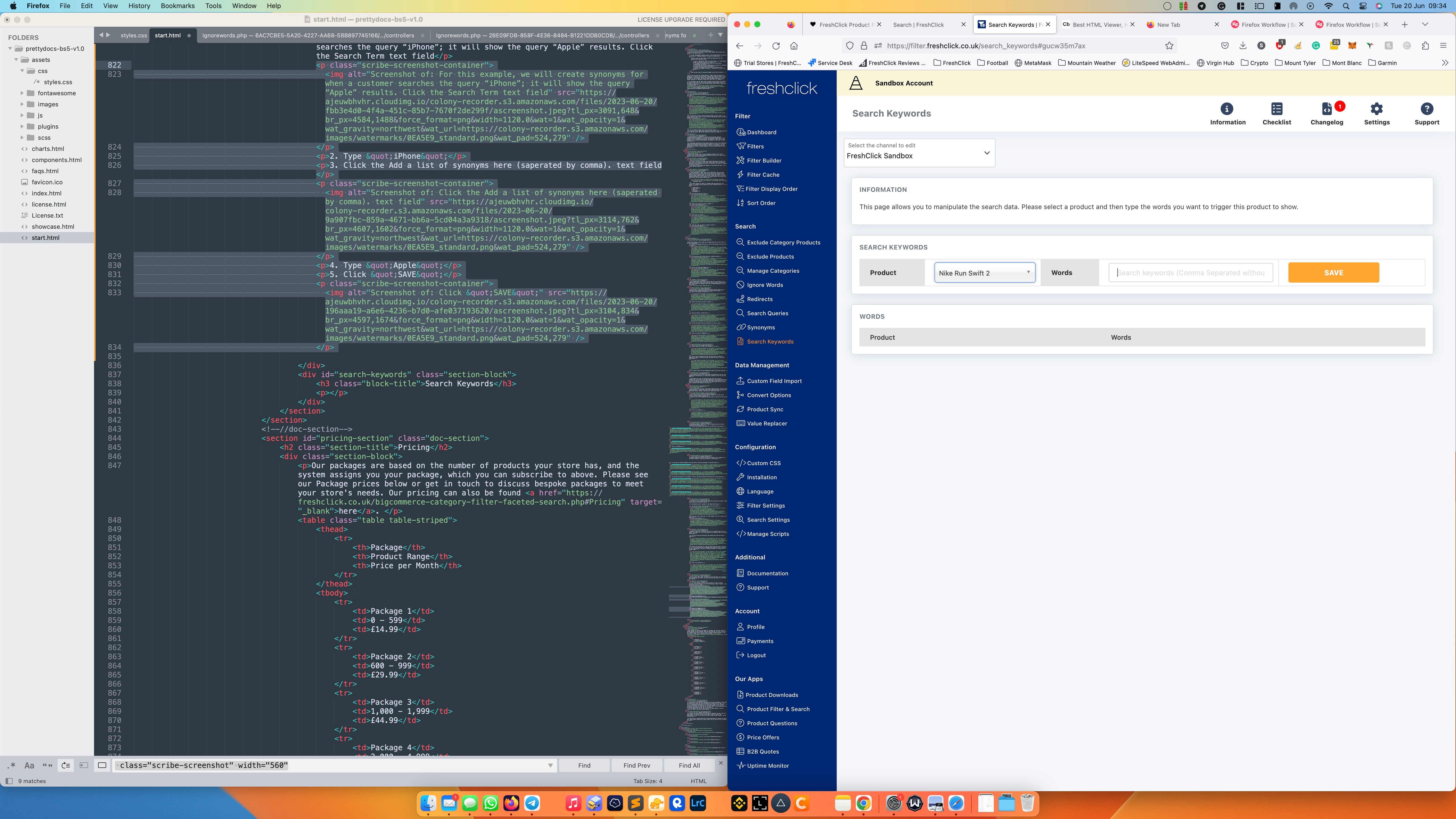The image size is (1456, 819).
Task: Toggle case sensitive search option
Action: coord(29,765)
